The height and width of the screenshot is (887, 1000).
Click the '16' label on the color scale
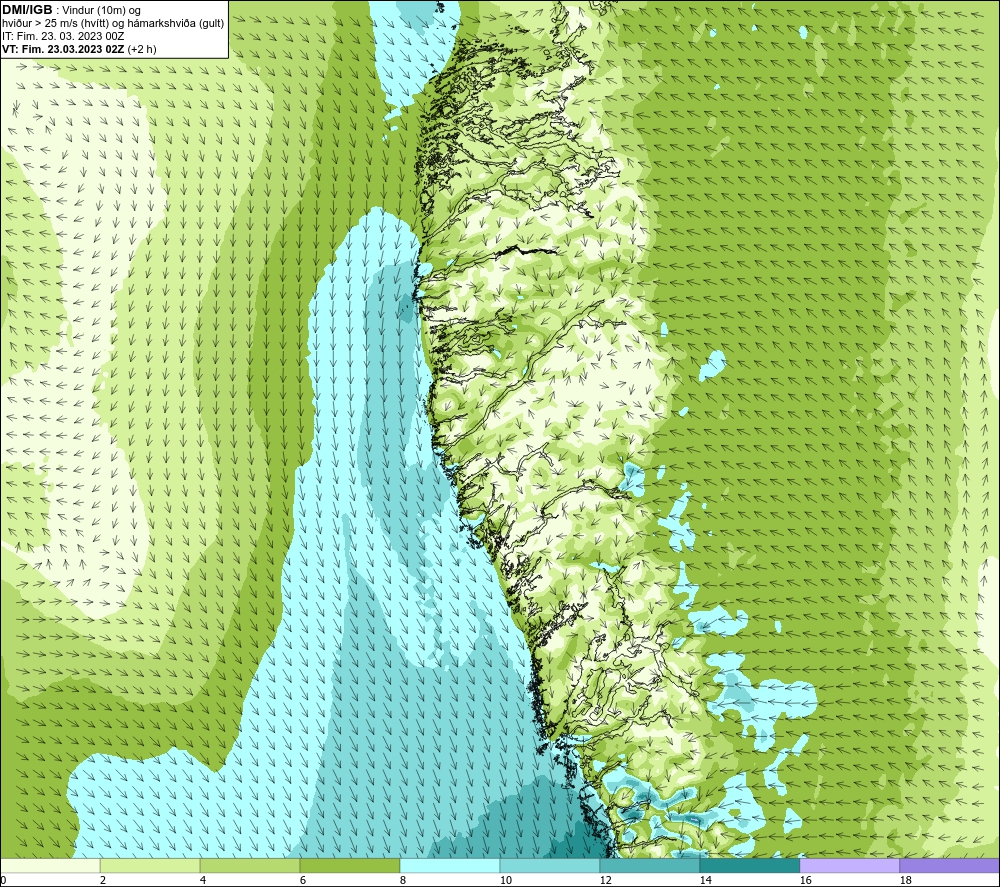(x=805, y=881)
